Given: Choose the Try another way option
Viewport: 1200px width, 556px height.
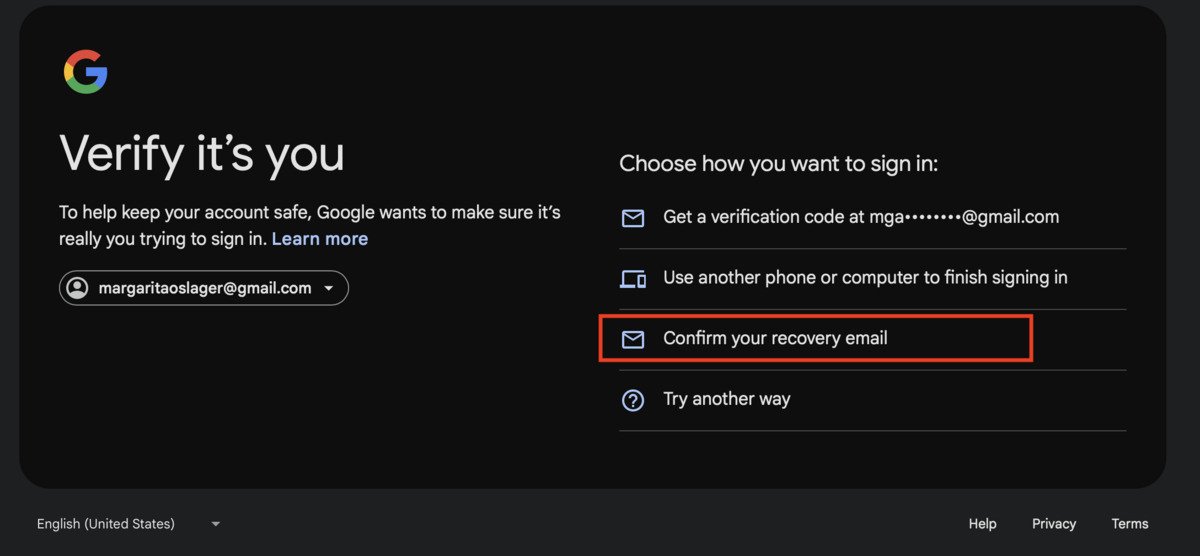Looking at the screenshot, I should click(727, 399).
